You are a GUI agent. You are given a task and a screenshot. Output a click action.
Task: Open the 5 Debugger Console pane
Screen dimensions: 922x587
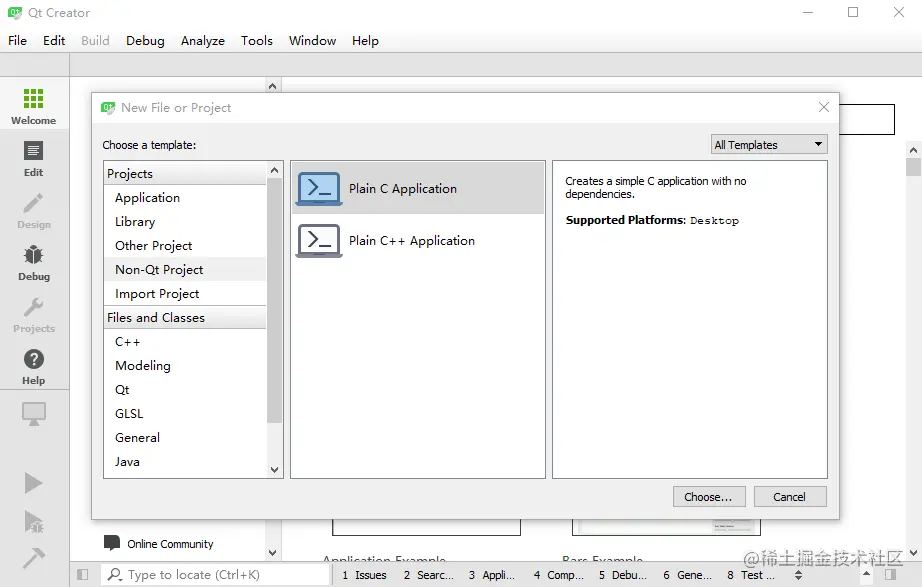click(x=622, y=575)
